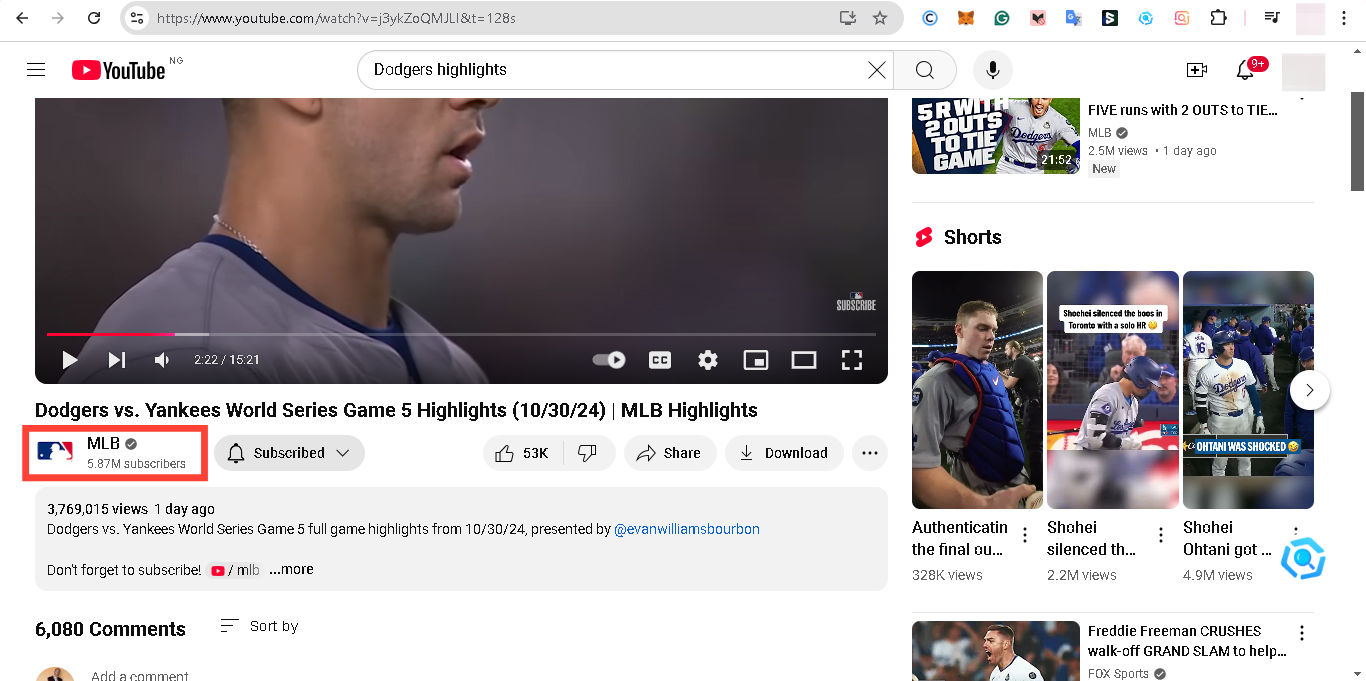Open the 'Authenticatin the final ou...' short thumbnail
The height and width of the screenshot is (681, 1366).
pyautogui.click(x=977, y=390)
